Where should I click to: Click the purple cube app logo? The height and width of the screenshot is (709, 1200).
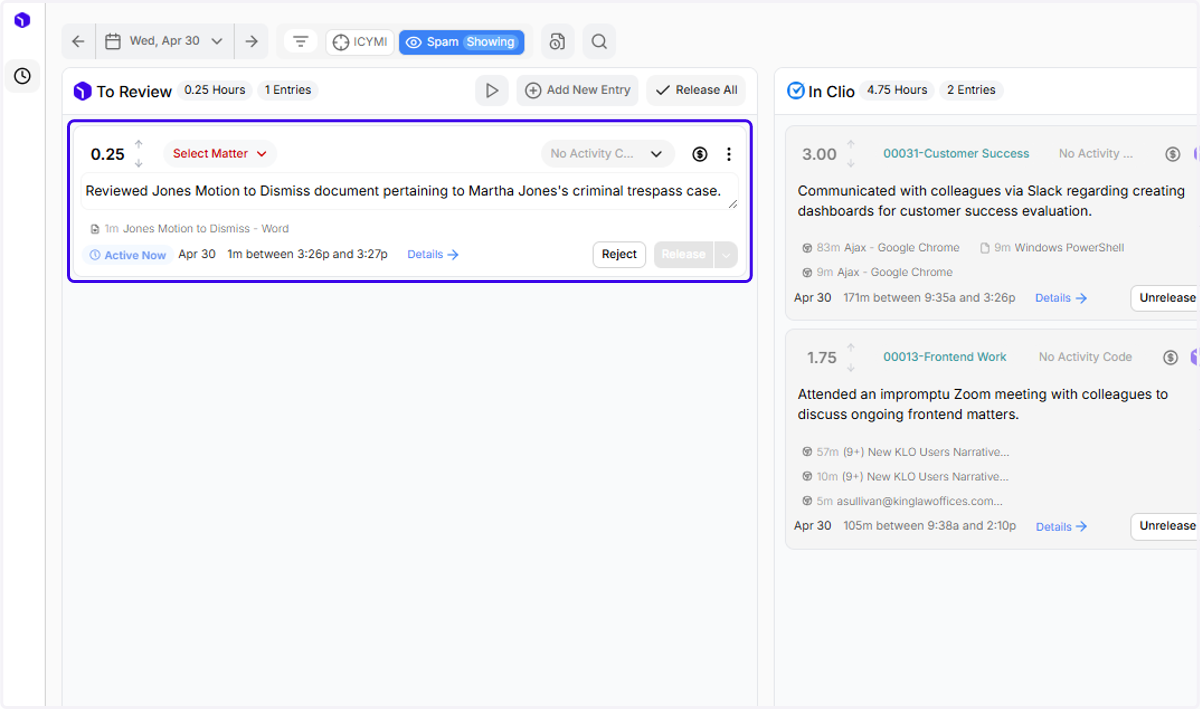22,20
